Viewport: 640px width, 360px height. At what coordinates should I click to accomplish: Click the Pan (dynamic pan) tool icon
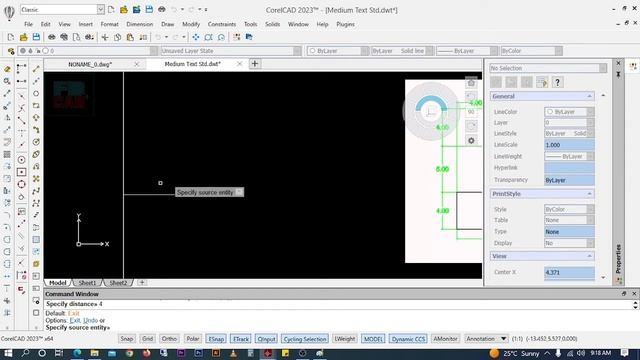[196, 37]
